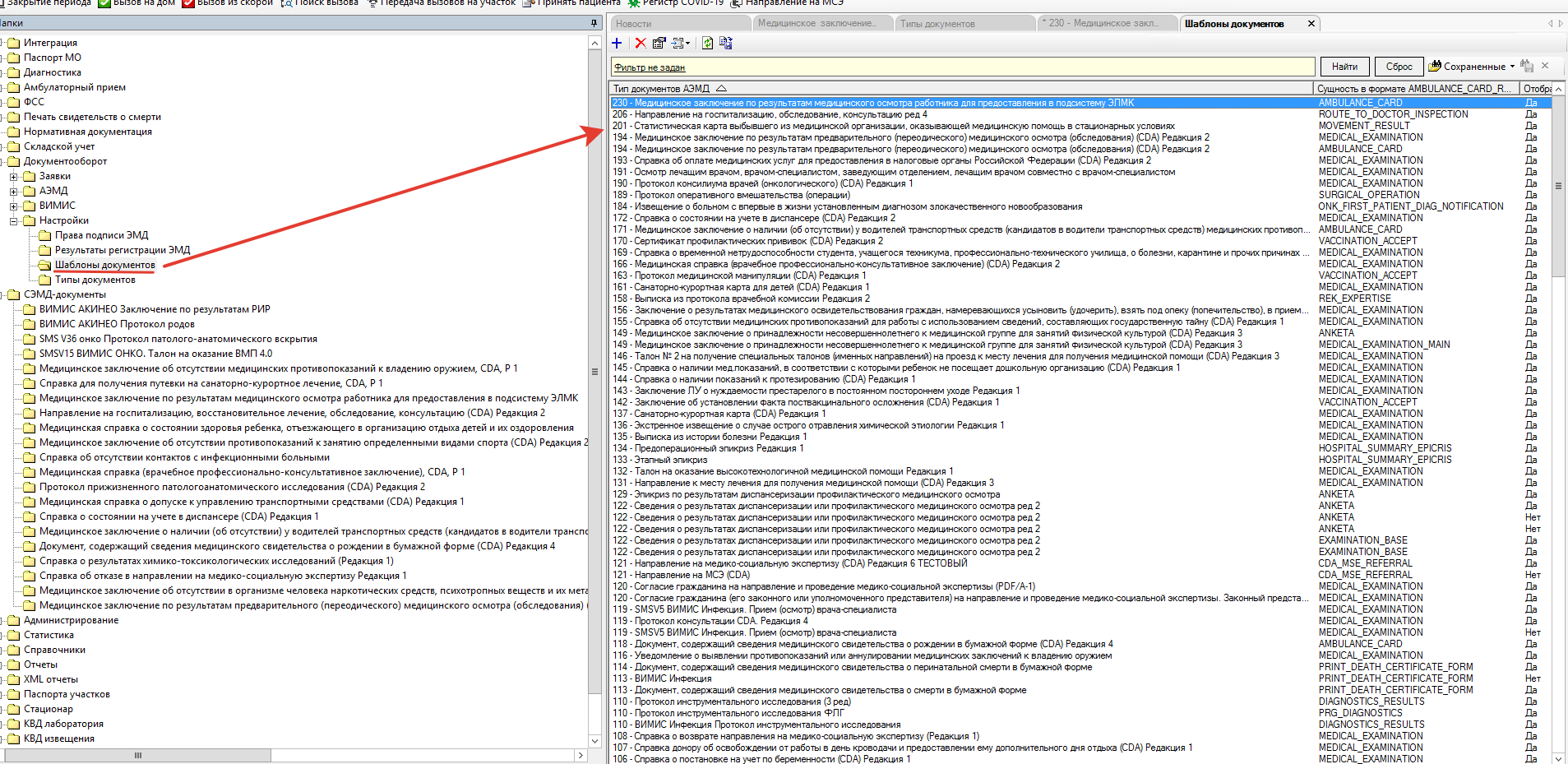
Task: Open the Документооборот folder
Action: pyautogui.click(x=65, y=161)
